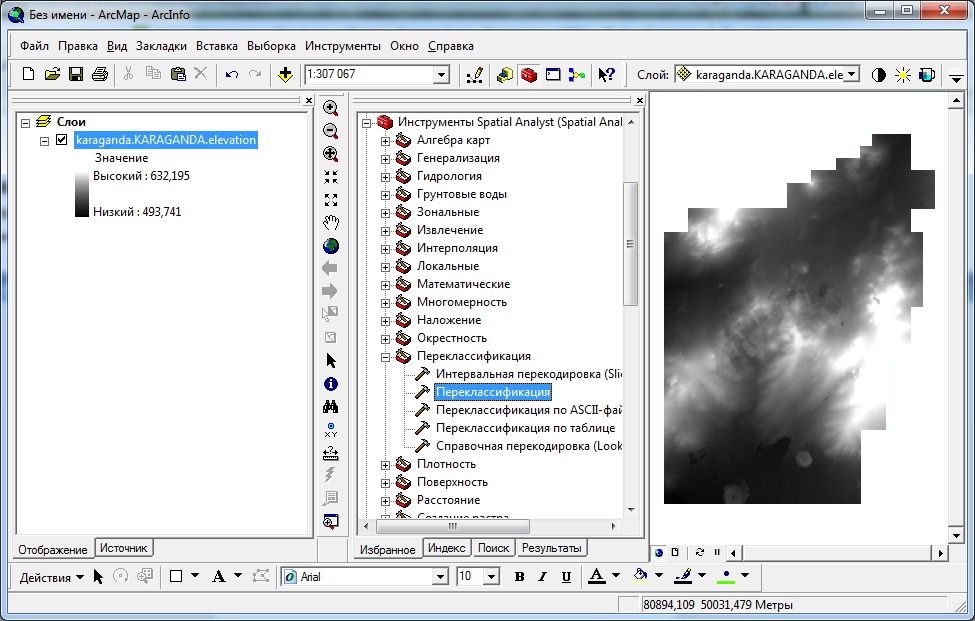Viewport: 975px width, 621px height.
Task: Open the fill color picker
Action: [659, 576]
